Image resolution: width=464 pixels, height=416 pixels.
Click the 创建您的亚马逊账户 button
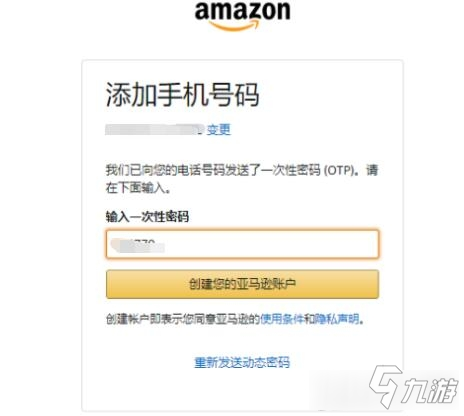point(242,284)
